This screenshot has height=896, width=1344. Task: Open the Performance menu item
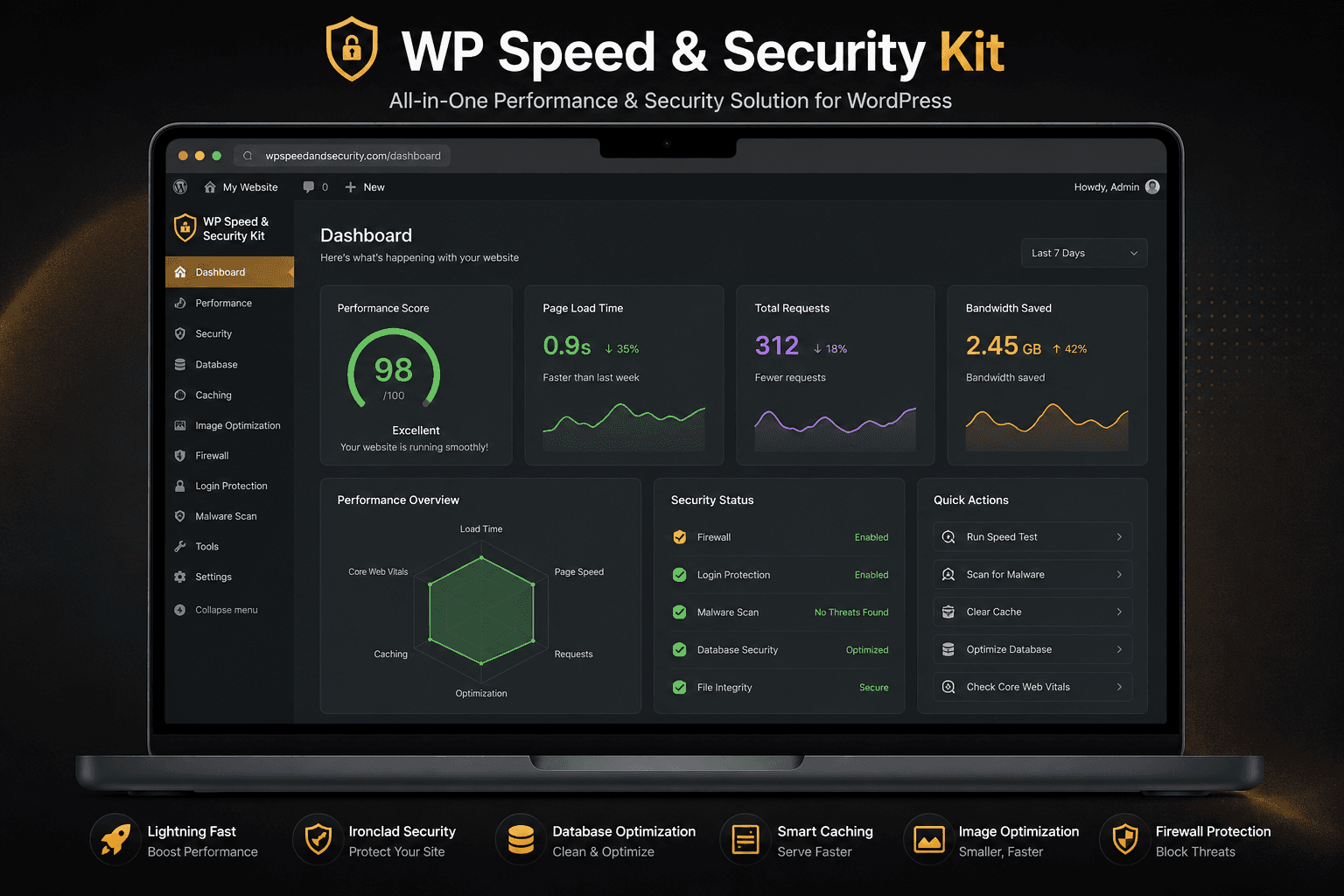[x=229, y=303]
